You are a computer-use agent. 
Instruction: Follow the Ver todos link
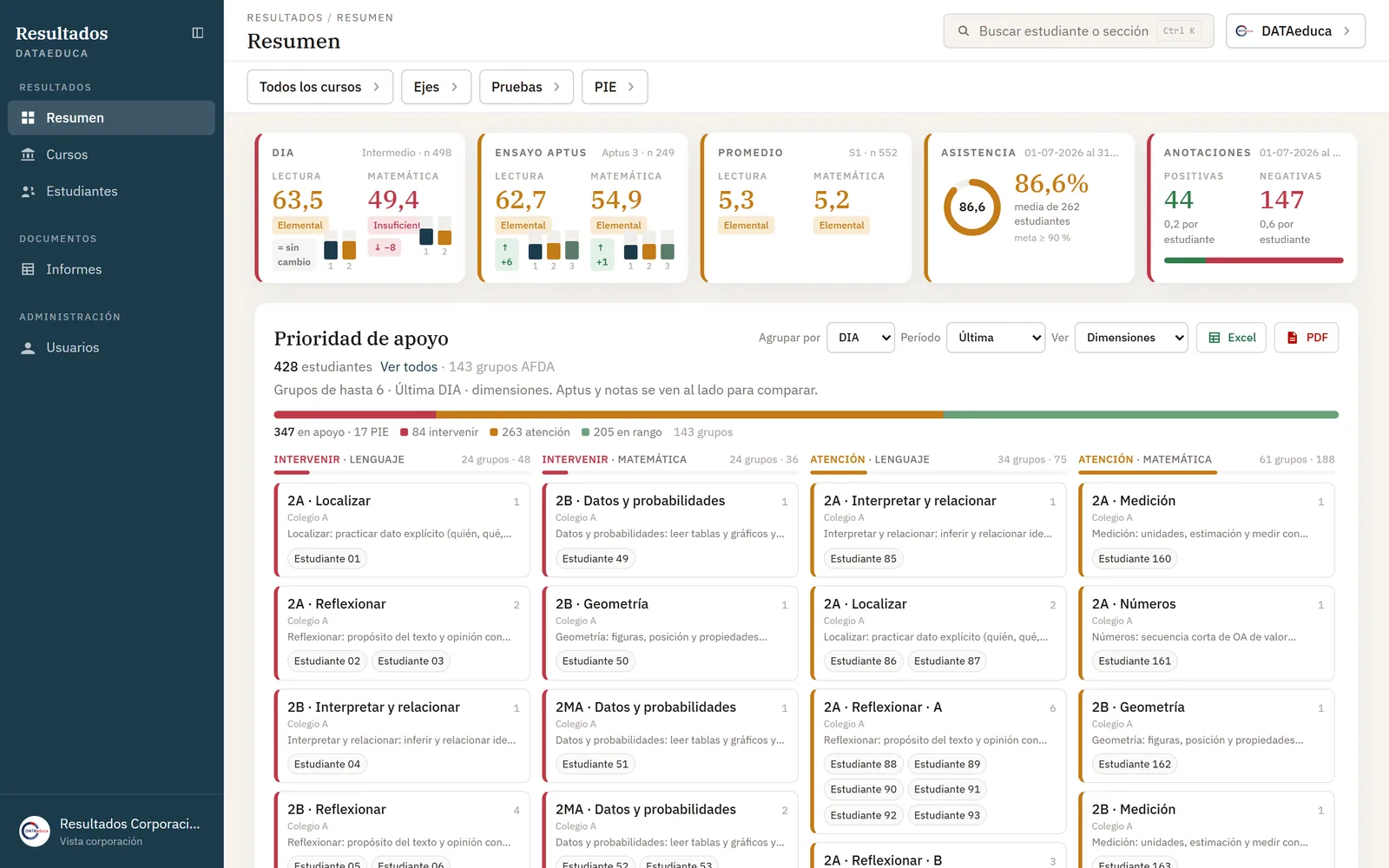click(409, 367)
